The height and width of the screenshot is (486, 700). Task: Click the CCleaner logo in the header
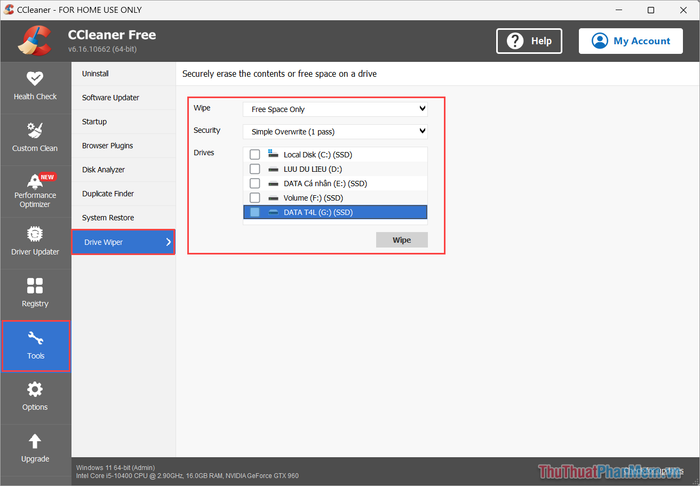(35, 41)
